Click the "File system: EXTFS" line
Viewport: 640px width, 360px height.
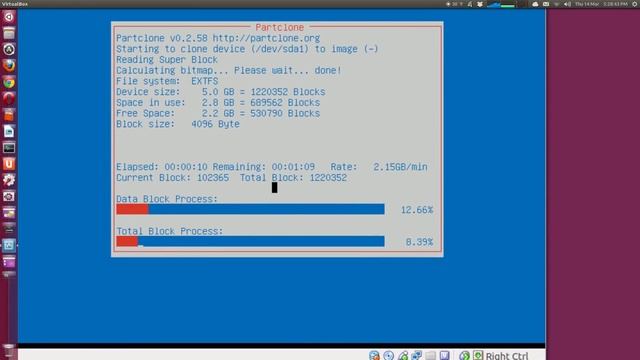coord(167,81)
